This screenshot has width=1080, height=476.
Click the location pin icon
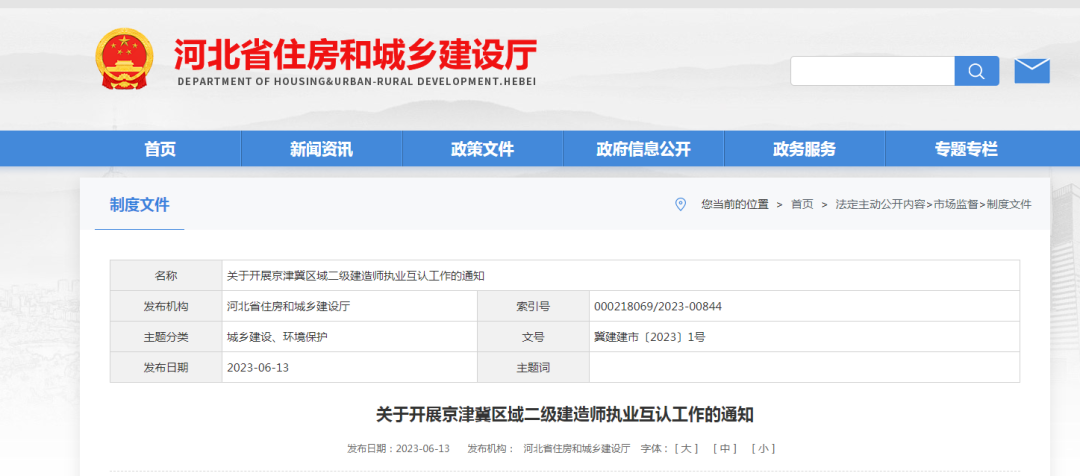pos(681,205)
